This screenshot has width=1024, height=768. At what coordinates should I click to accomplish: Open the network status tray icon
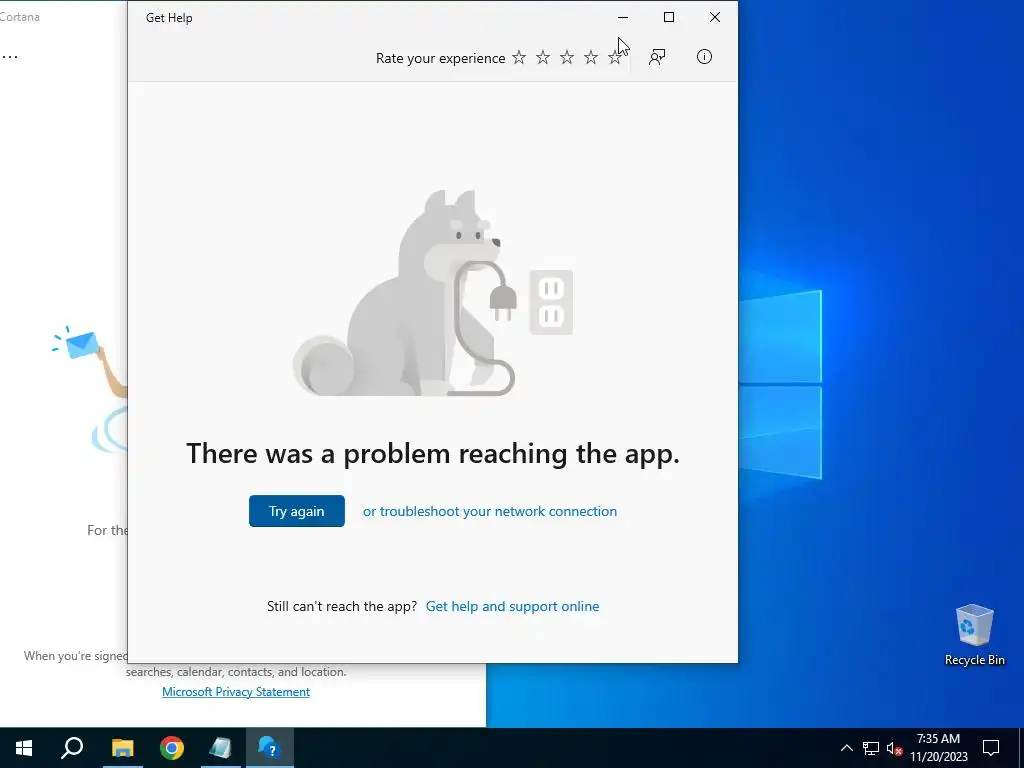point(871,748)
